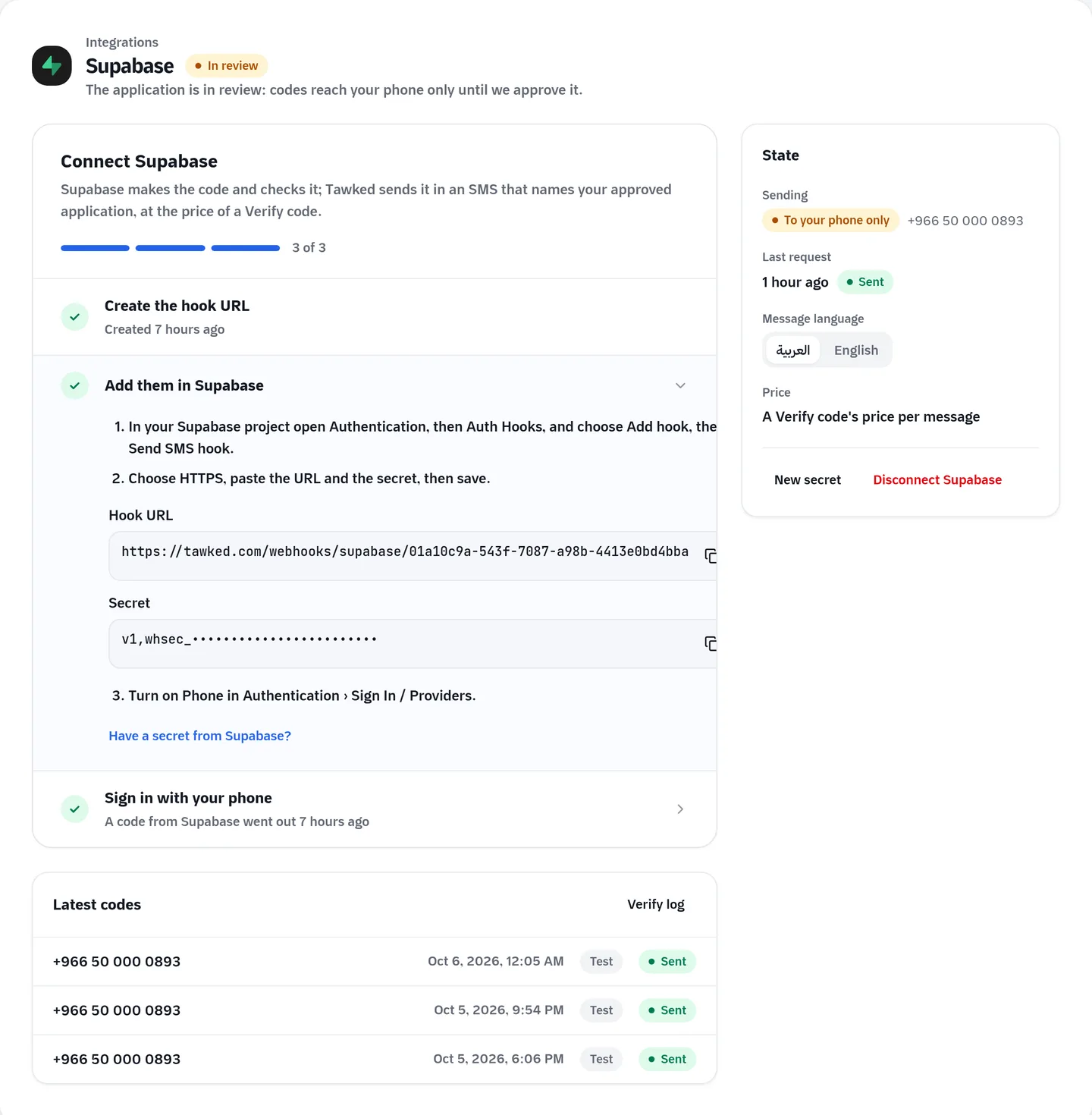1092x1115 pixels.
Task: Click the Connect Supabase heading
Action: [139, 162]
